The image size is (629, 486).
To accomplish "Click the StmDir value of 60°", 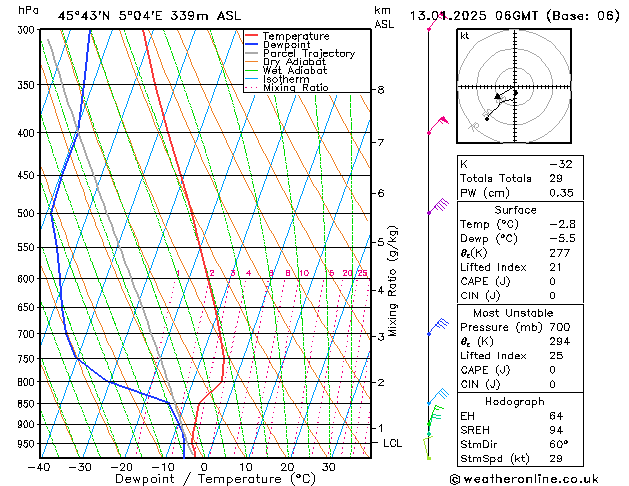I will pyautogui.click(x=558, y=444).
